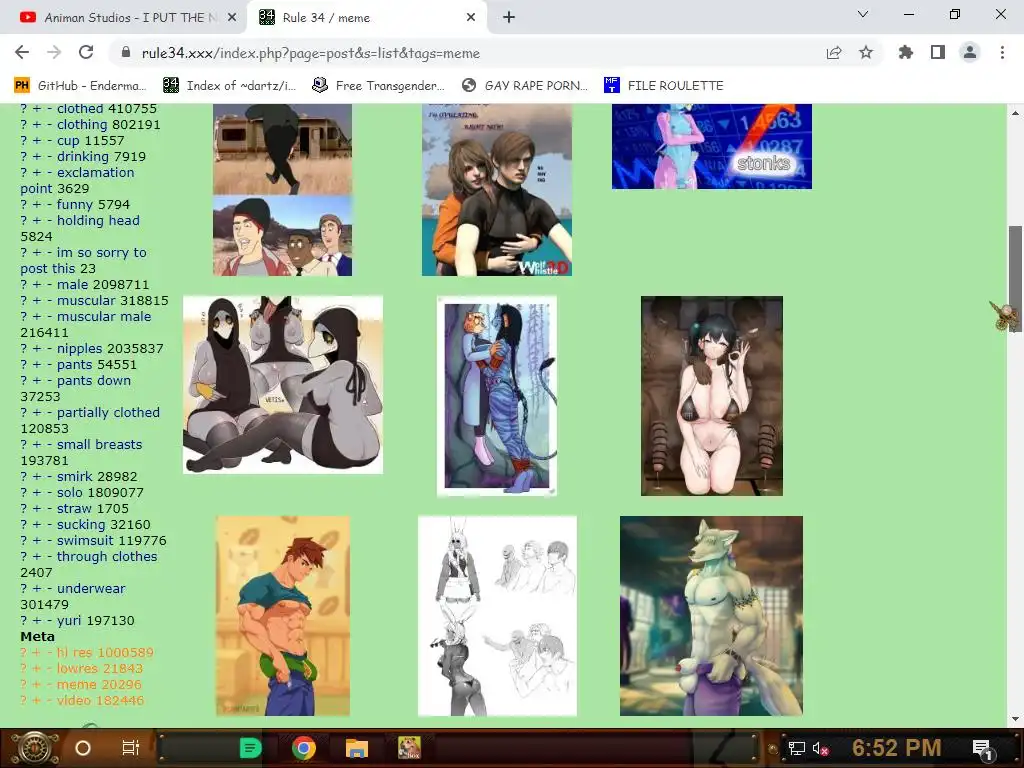
Task: Click the clothed tag link
Action: click(x=80, y=108)
